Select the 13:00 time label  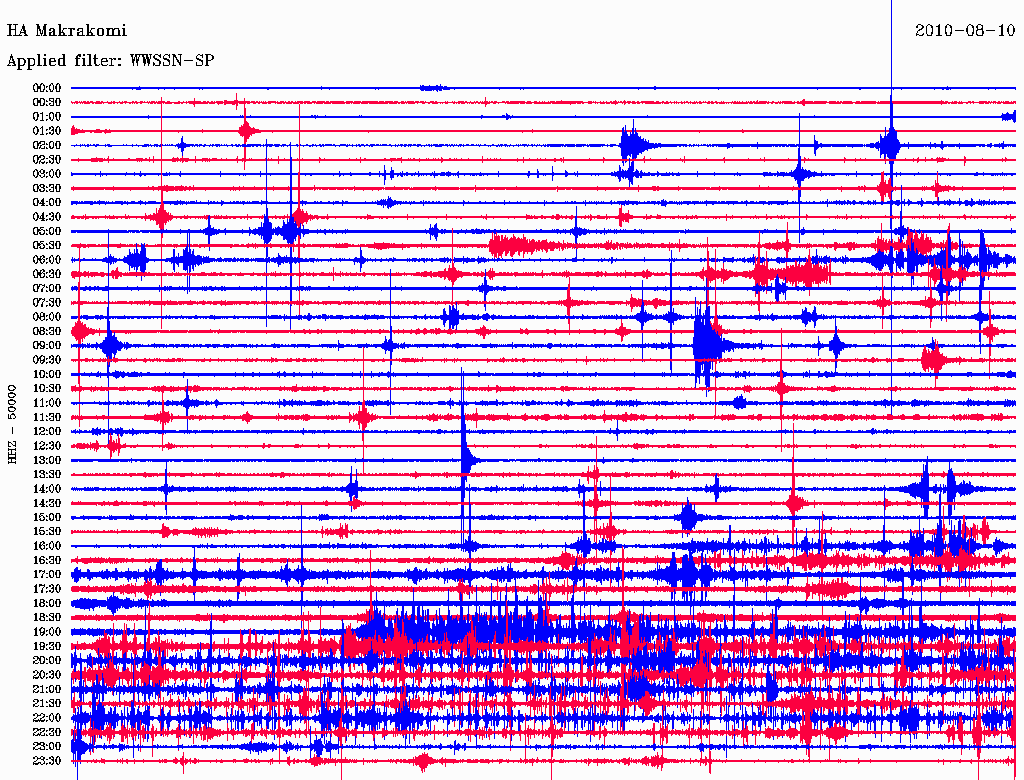[x=46, y=461]
